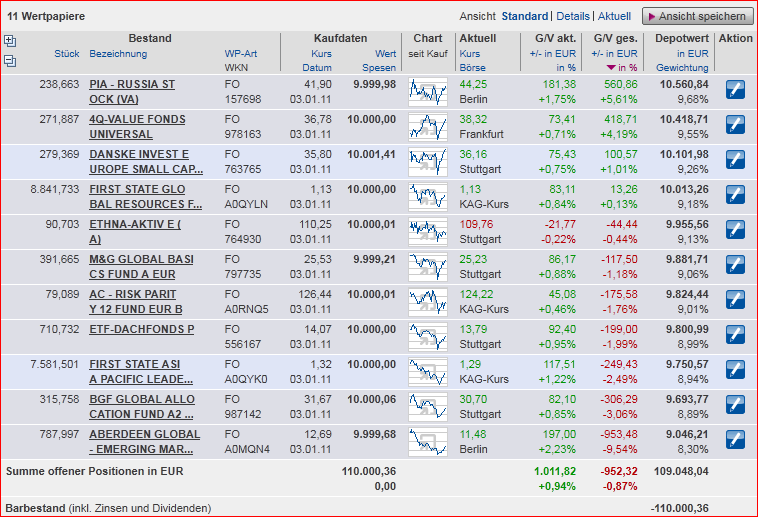
Task: Open chart thumbnail for First State Asia Pacific
Action: coord(428,370)
